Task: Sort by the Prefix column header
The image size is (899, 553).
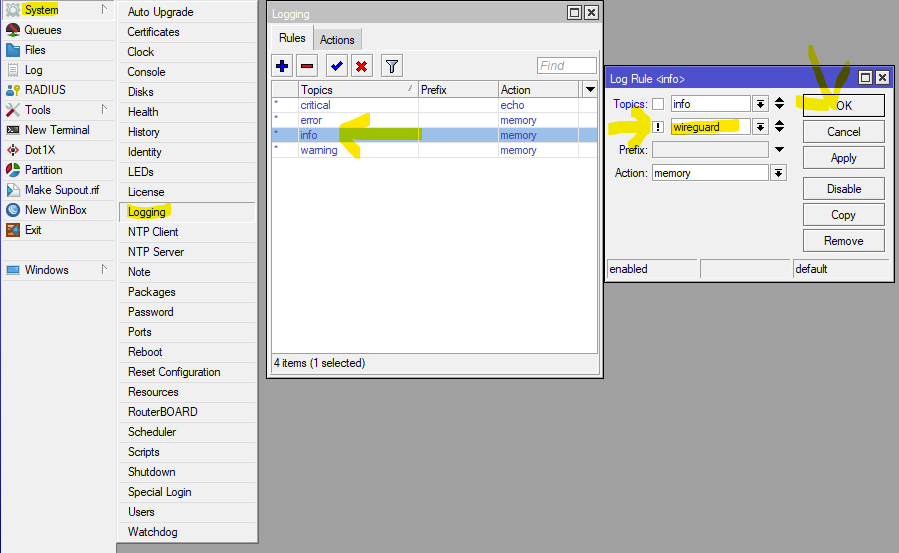Action: coord(458,89)
